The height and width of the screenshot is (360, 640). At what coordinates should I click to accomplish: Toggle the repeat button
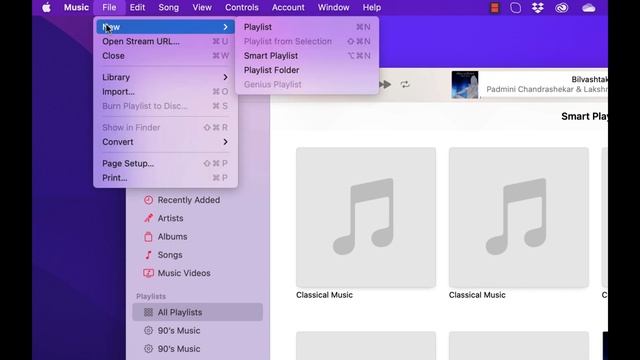404,84
